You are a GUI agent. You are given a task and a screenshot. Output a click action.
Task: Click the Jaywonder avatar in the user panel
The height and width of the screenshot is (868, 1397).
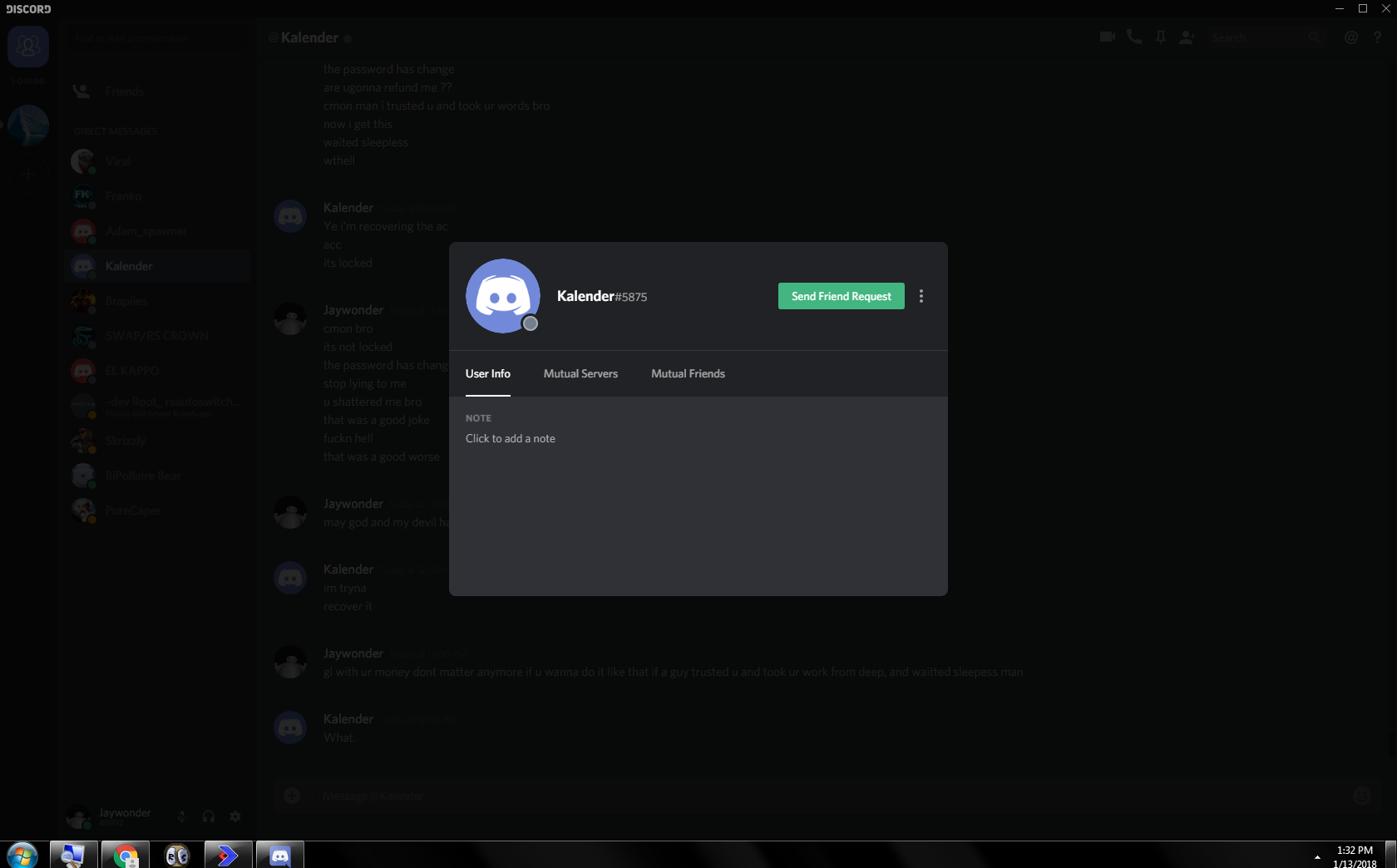pos(79,816)
